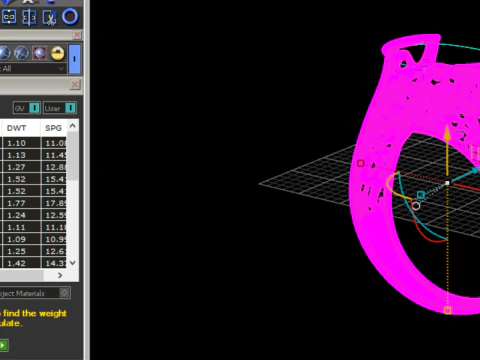Select the DWT cell showing 1.42
This screenshot has width=480, height=360.
[x=21, y=263]
